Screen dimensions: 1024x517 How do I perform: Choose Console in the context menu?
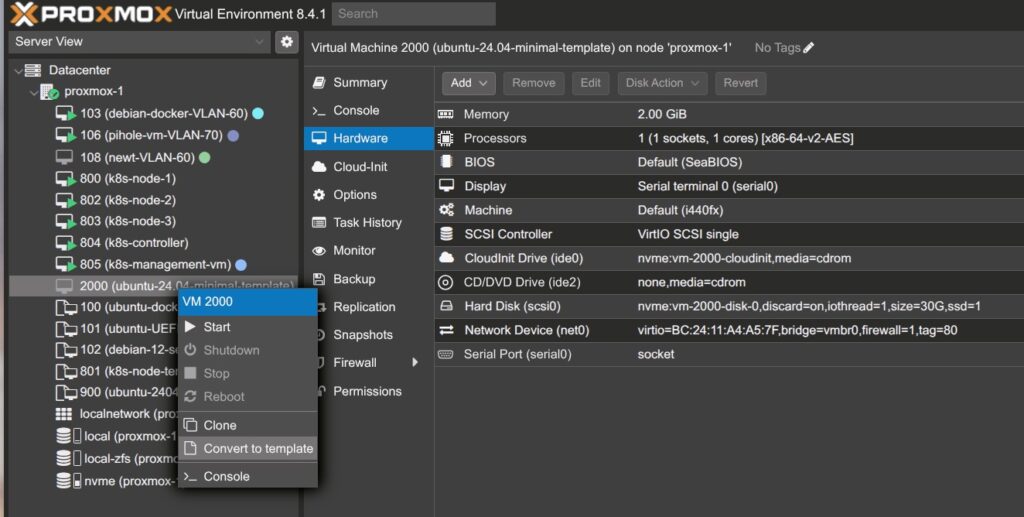248,476
